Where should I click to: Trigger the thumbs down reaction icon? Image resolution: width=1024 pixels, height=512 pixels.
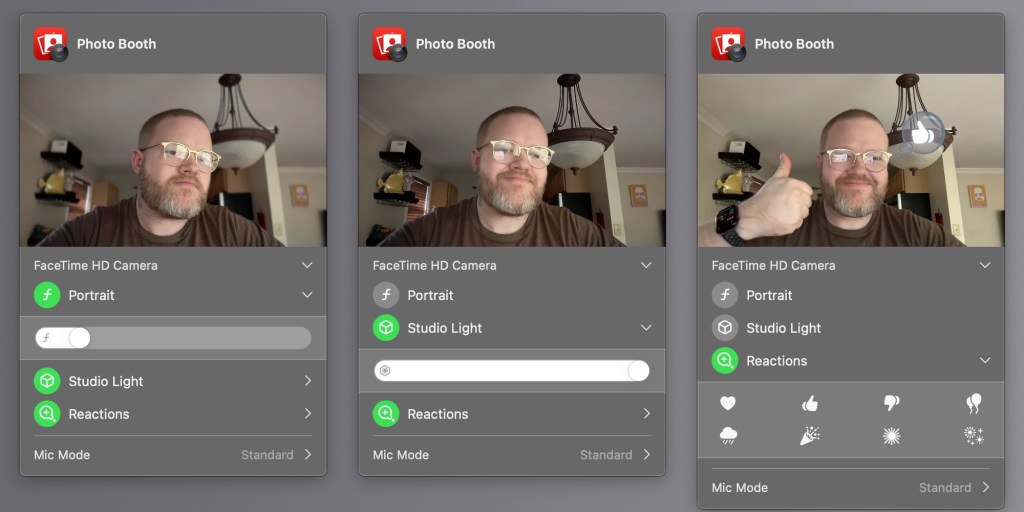point(891,403)
